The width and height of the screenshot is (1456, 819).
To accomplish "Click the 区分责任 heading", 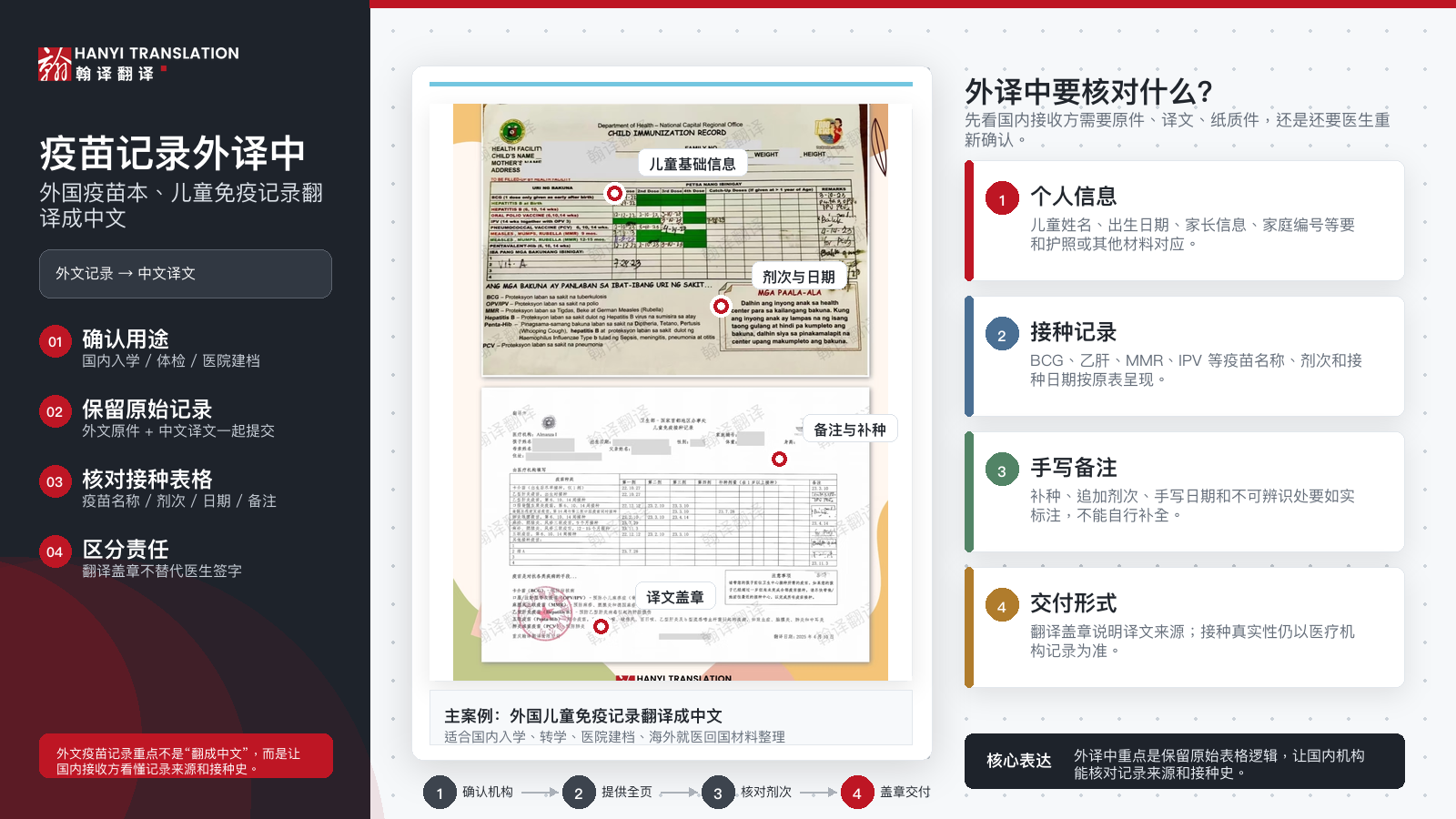I will pyautogui.click(x=126, y=550).
